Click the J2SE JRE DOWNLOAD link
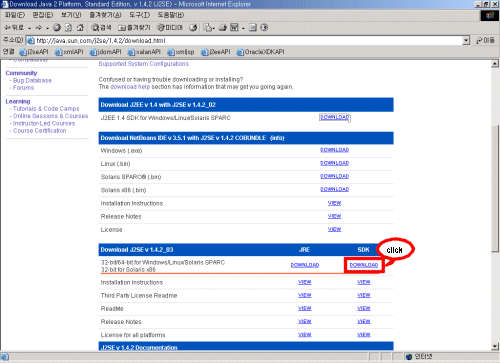500x363 pixels. pos(305,265)
